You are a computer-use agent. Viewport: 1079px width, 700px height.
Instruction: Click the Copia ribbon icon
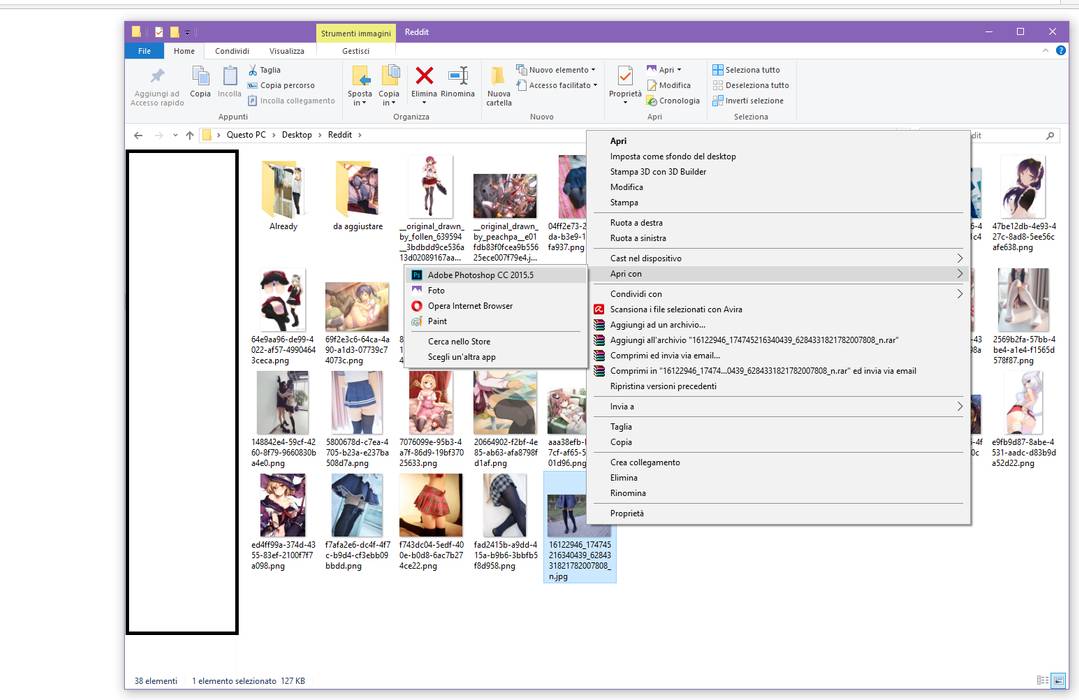tap(200, 81)
